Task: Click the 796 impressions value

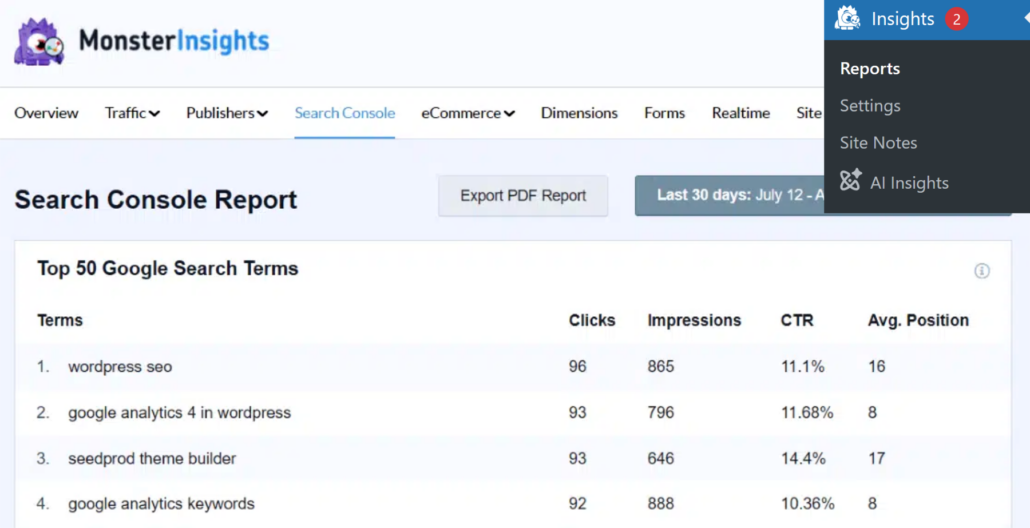Action: [x=661, y=412]
